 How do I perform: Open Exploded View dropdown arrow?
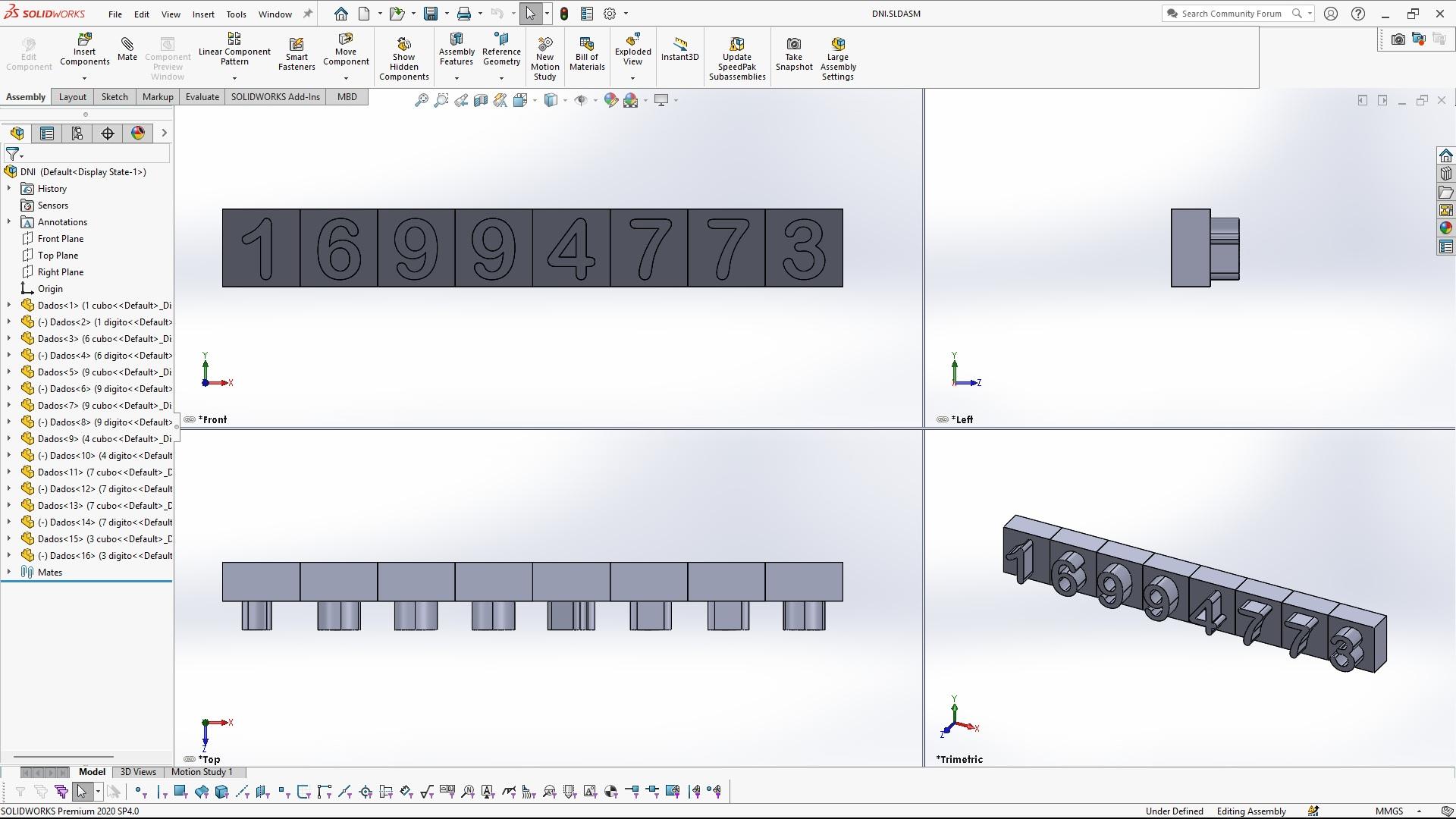point(633,78)
